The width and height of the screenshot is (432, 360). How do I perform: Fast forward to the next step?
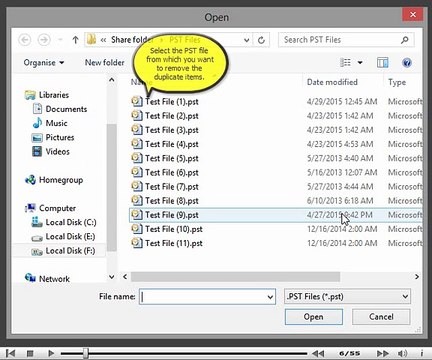(x=383, y=353)
